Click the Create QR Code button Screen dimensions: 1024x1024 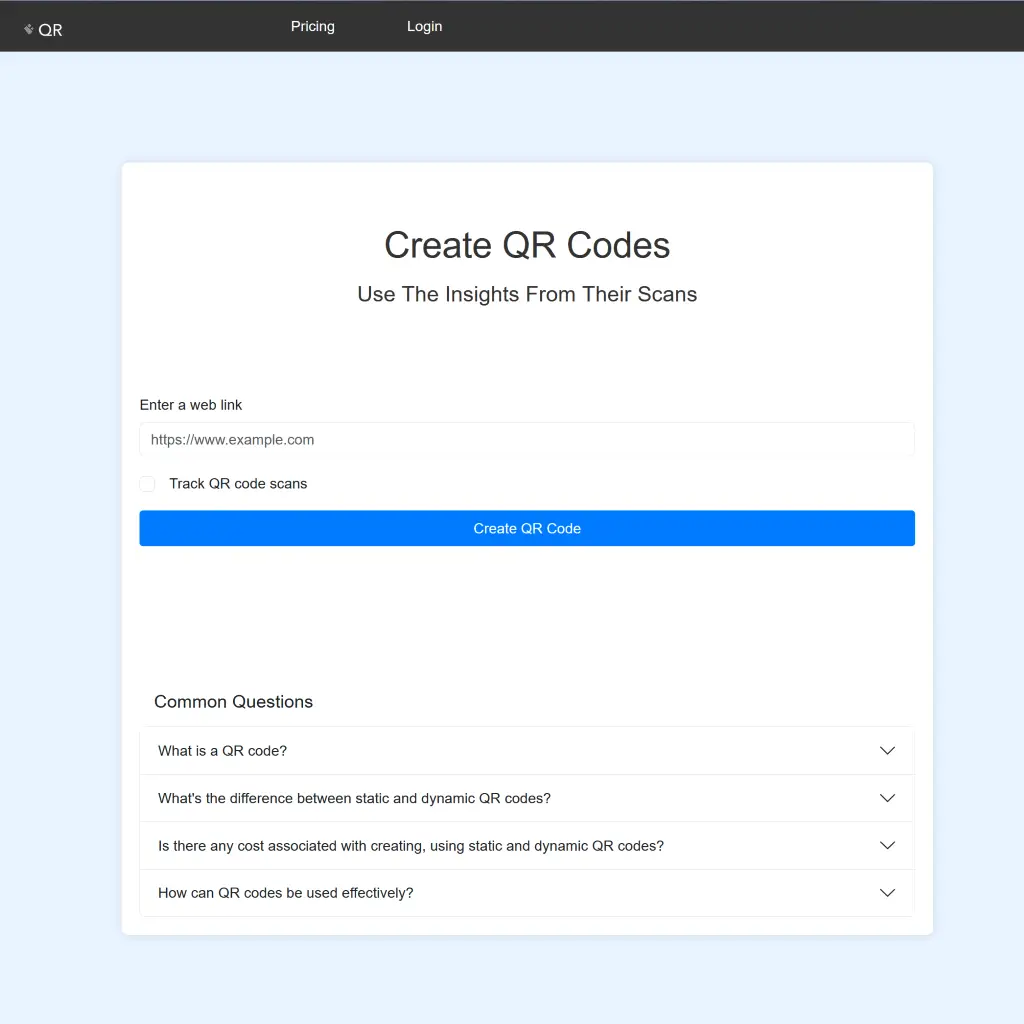527,528
